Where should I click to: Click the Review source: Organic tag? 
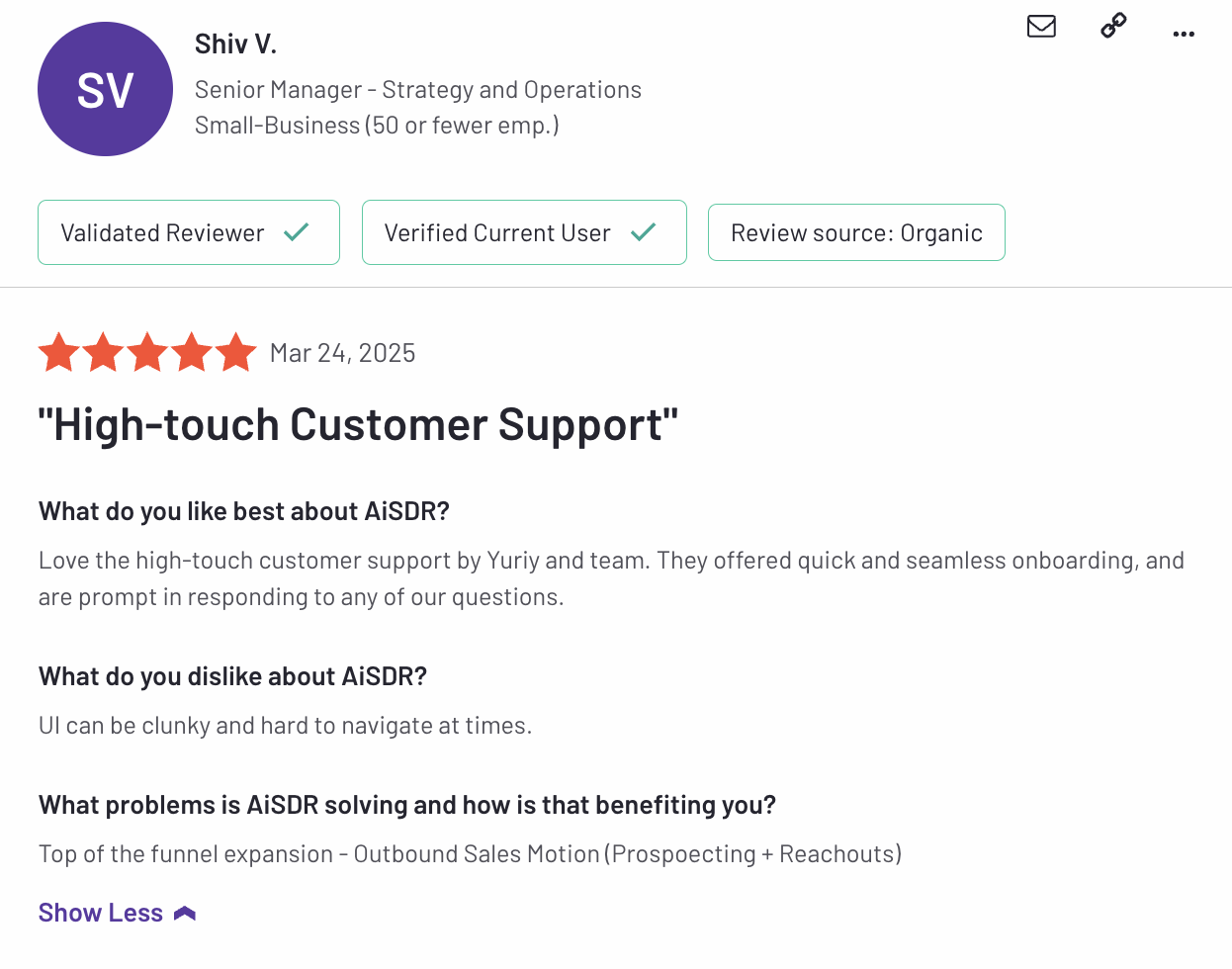[856, 232]
